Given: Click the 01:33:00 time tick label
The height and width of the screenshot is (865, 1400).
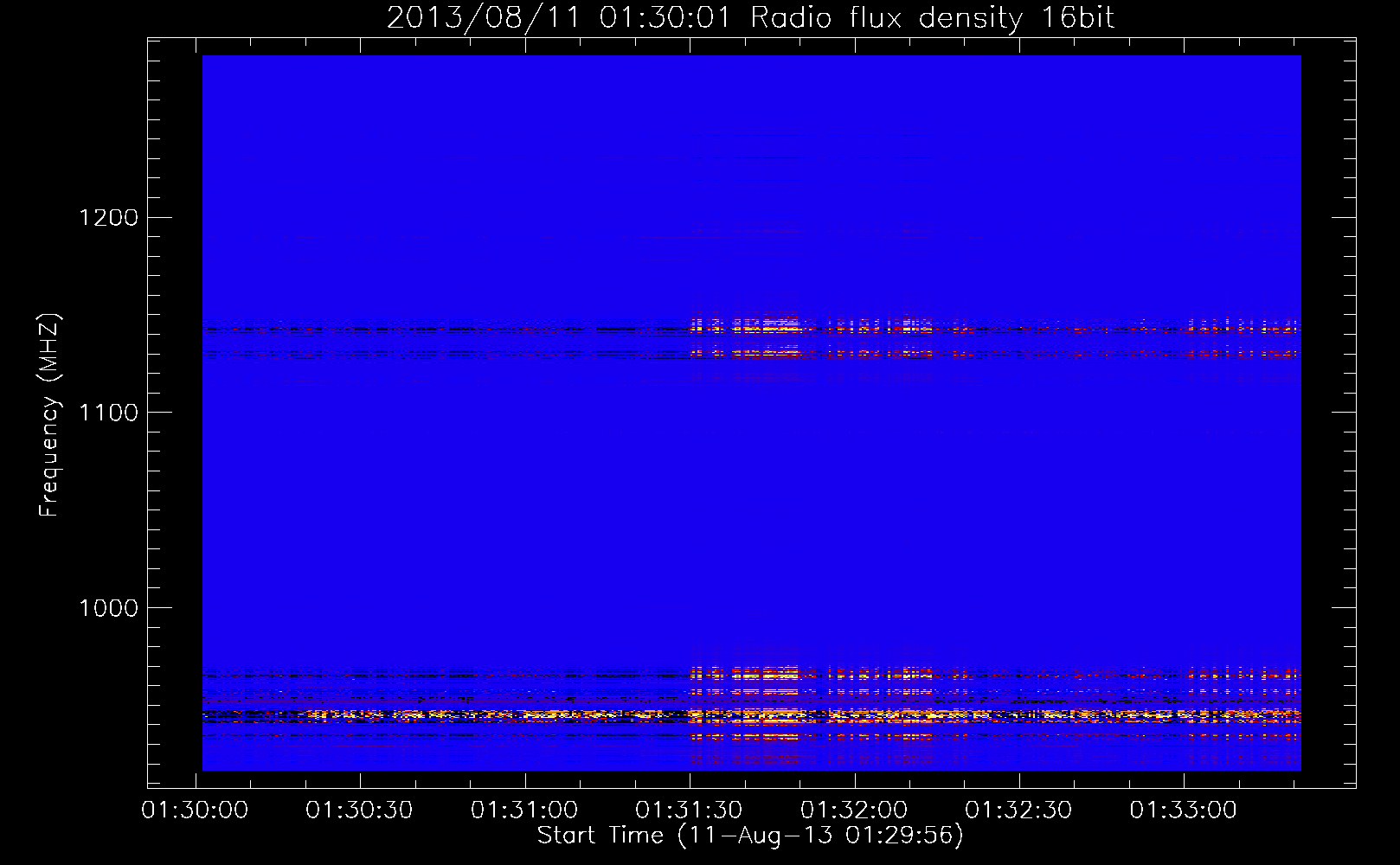Looking at the screenshot, I should pyautogui.click(x=1184, y=811).
